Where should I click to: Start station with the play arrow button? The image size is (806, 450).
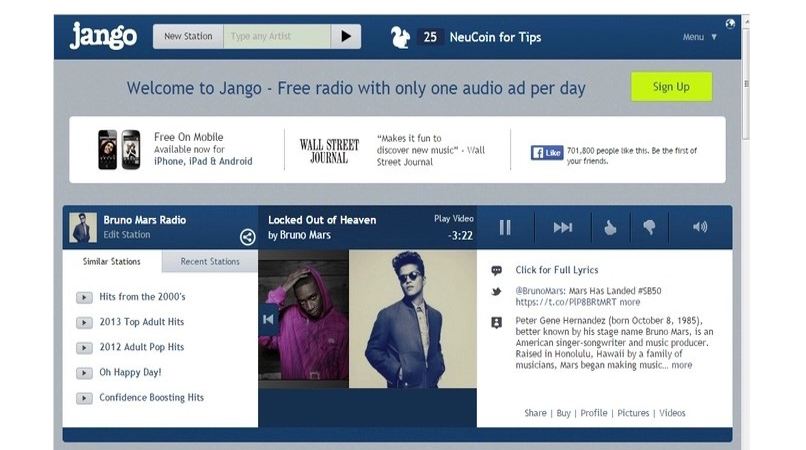346,37
